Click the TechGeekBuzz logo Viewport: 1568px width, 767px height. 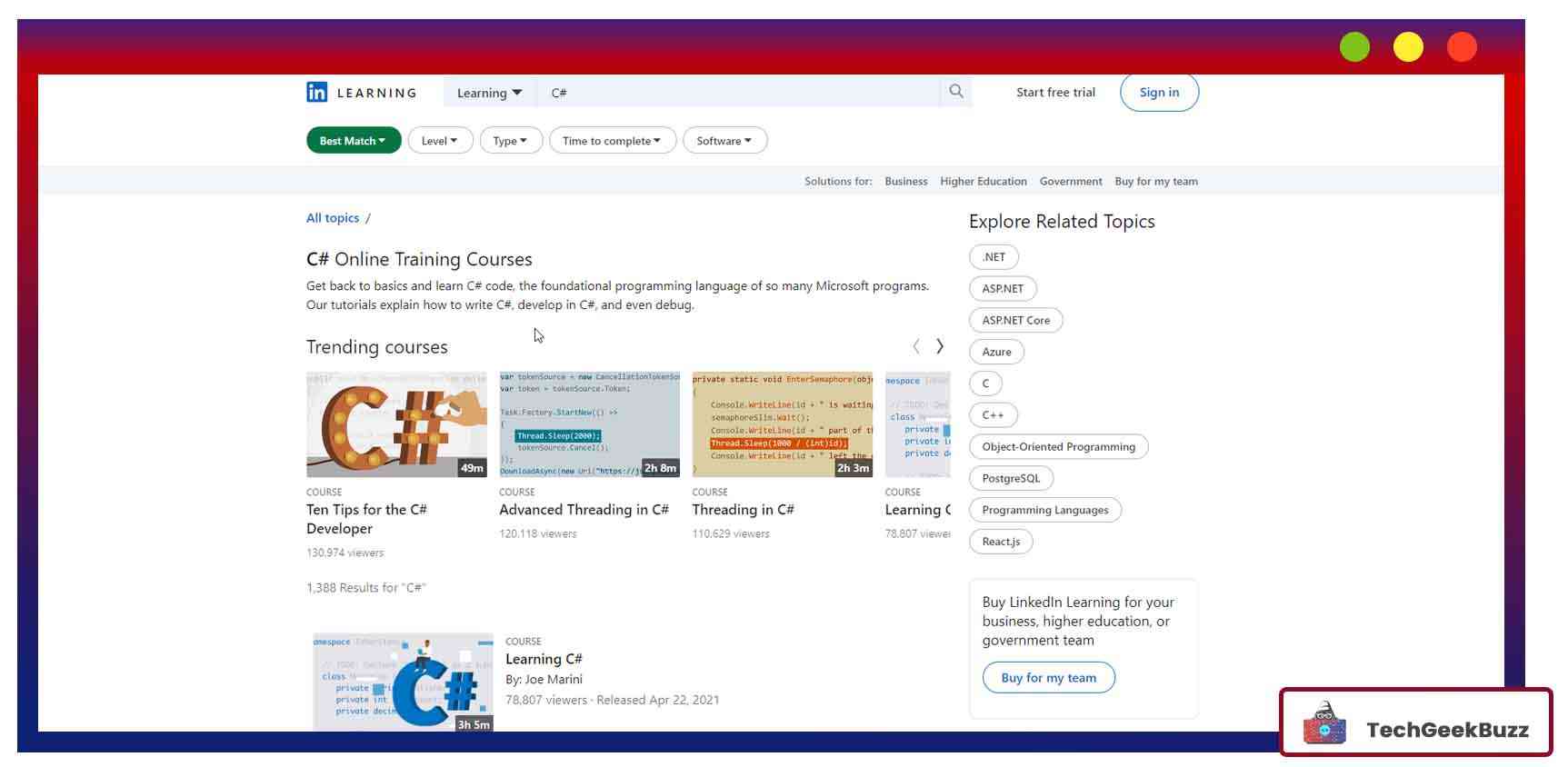coord(1415,724)
